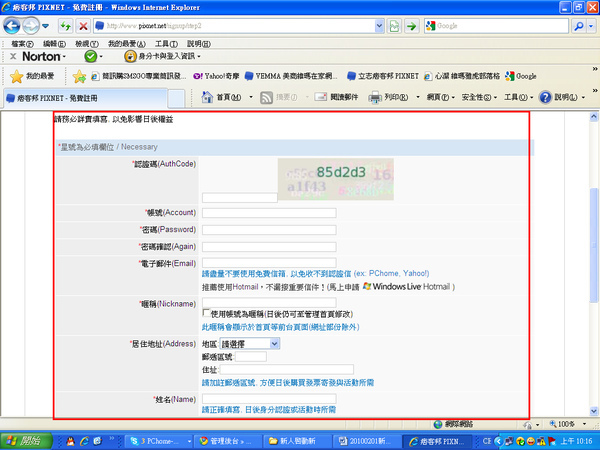
Task: Open the 立志痞客邦 PIXNET bookmark
Action: click(383, 76)
